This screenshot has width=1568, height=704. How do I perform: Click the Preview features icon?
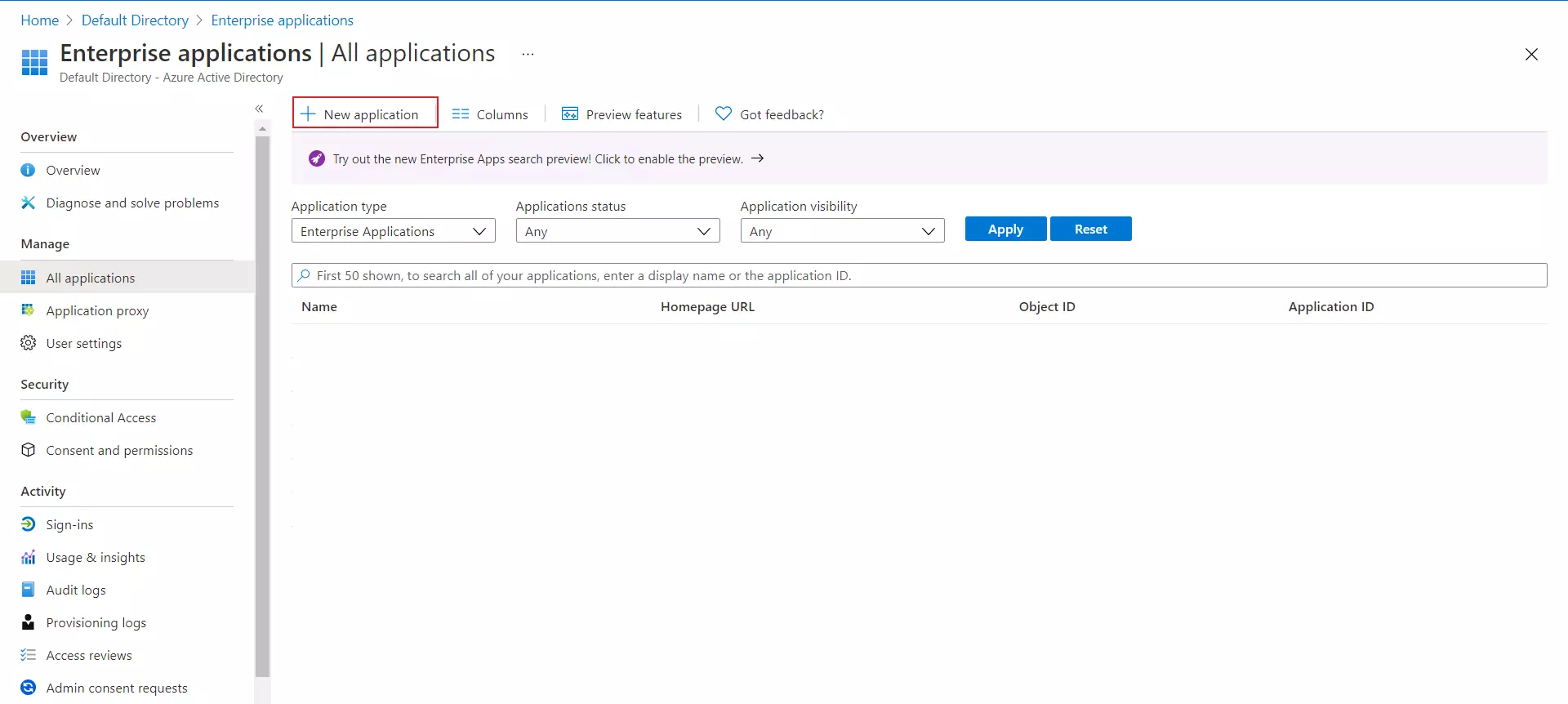pyautogui.click(x=570, y=114)
